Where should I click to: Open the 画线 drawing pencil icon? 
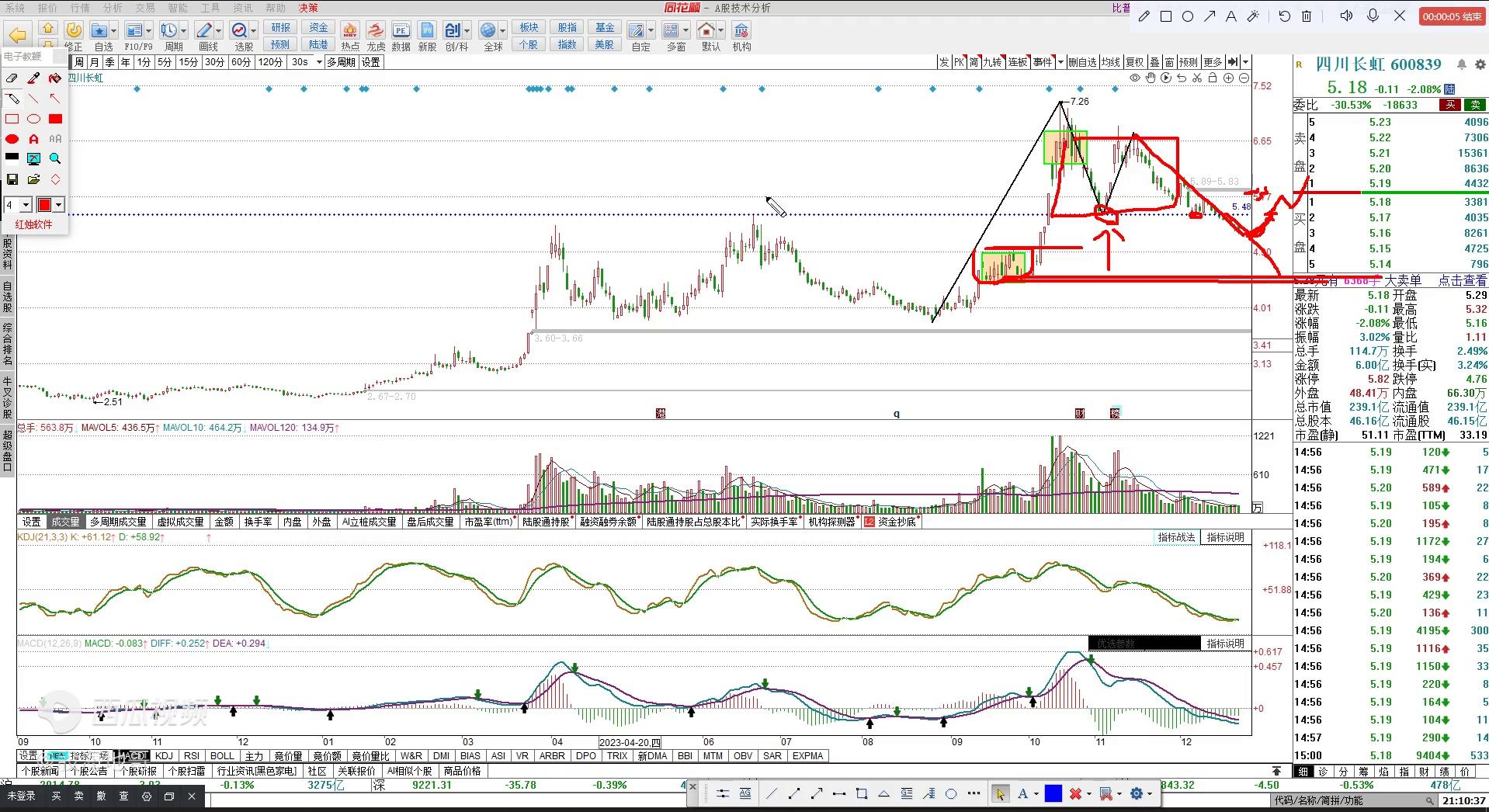(204, 30)
